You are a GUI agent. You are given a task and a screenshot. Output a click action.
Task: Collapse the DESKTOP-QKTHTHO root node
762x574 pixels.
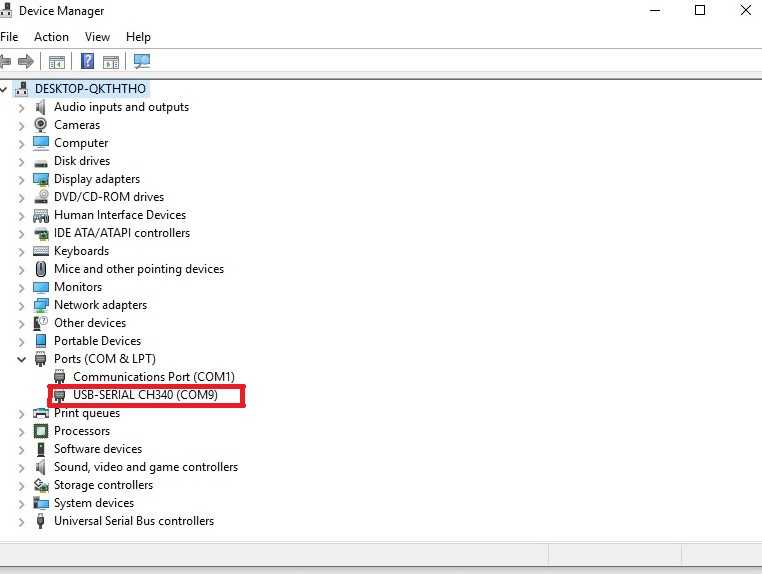[3, 89]
